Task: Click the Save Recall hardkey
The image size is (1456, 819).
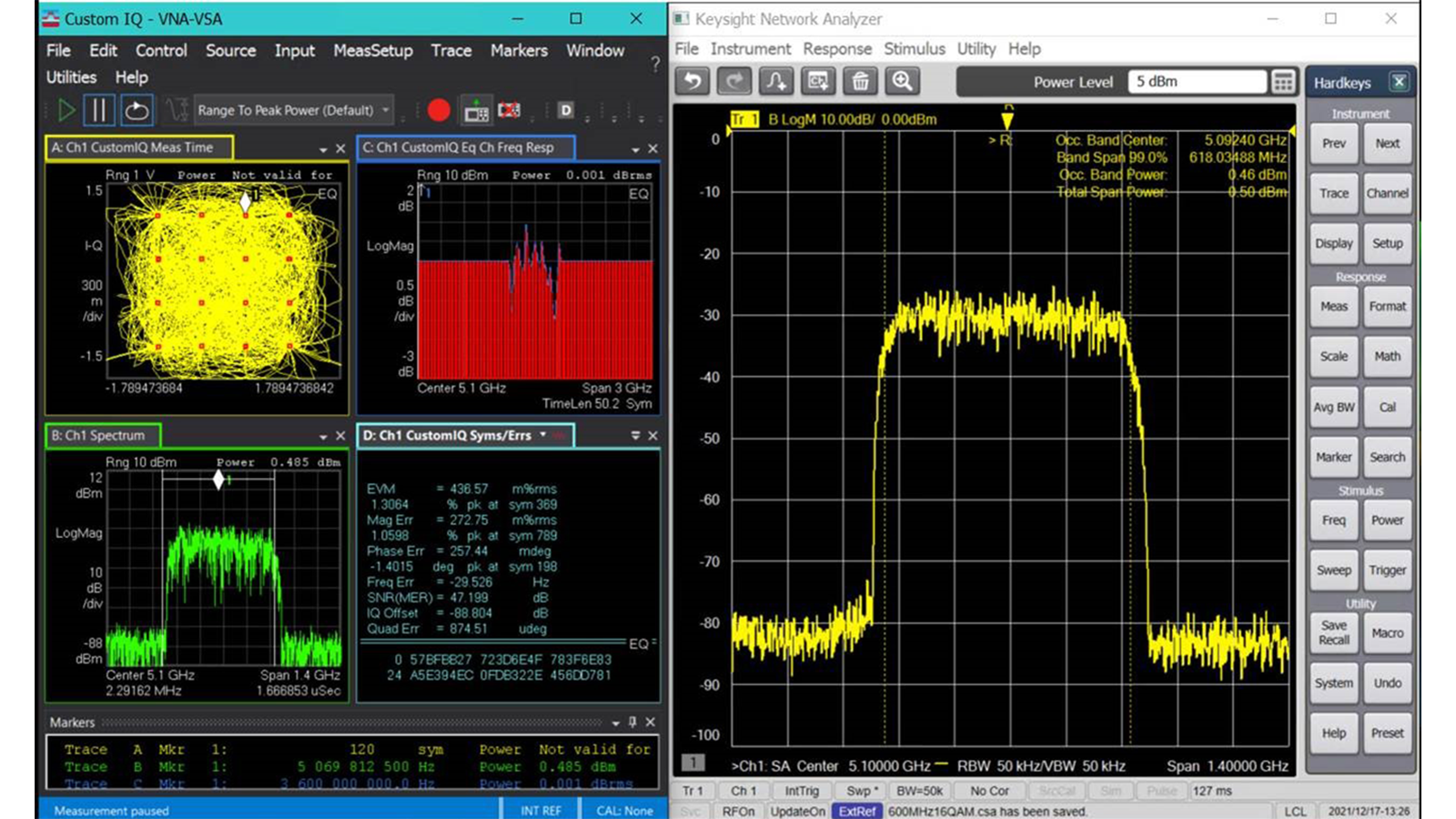Action: click(1333, 632)
